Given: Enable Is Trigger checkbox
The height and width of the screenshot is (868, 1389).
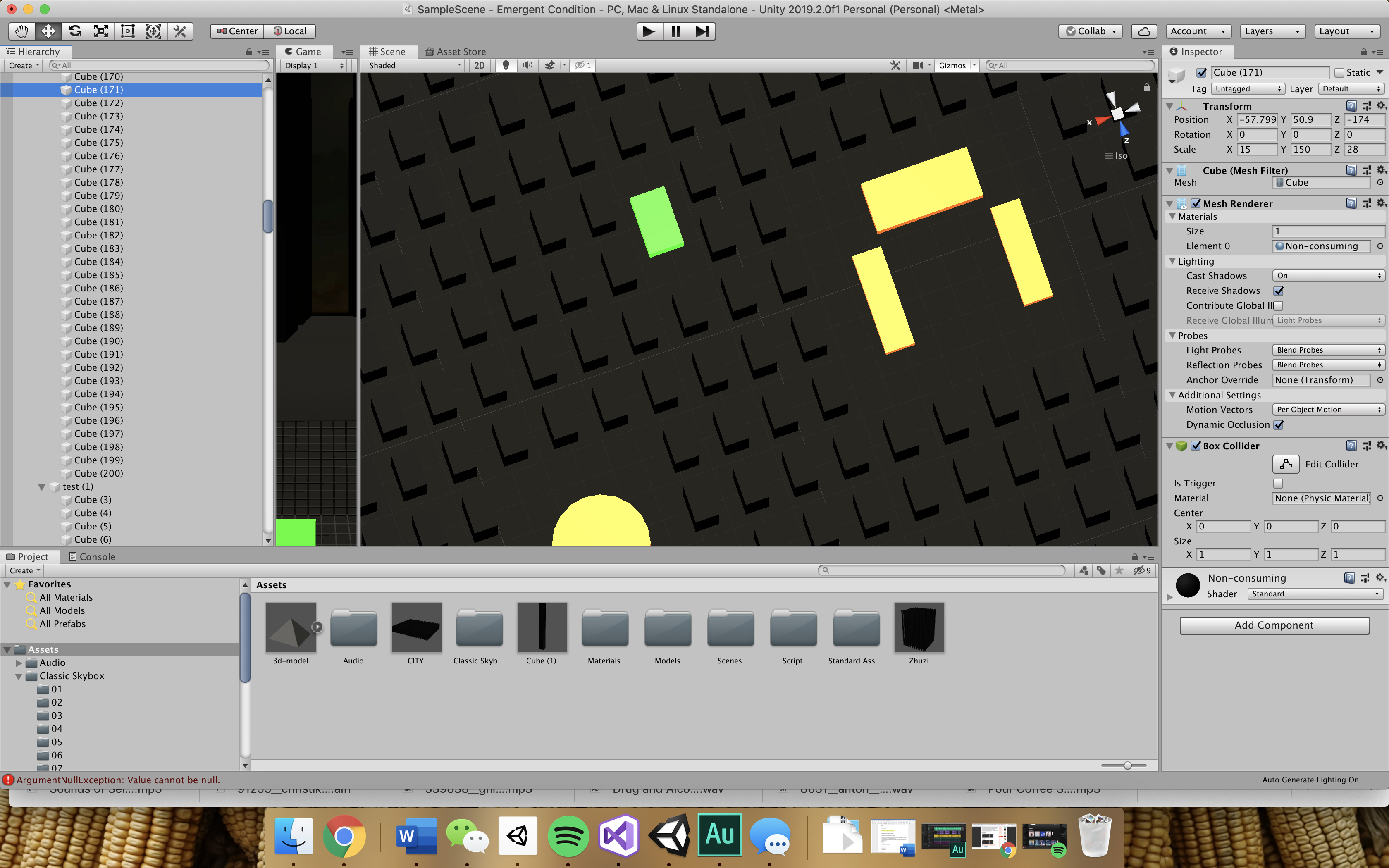Looking at the screenshot, I should [1278, 483].
